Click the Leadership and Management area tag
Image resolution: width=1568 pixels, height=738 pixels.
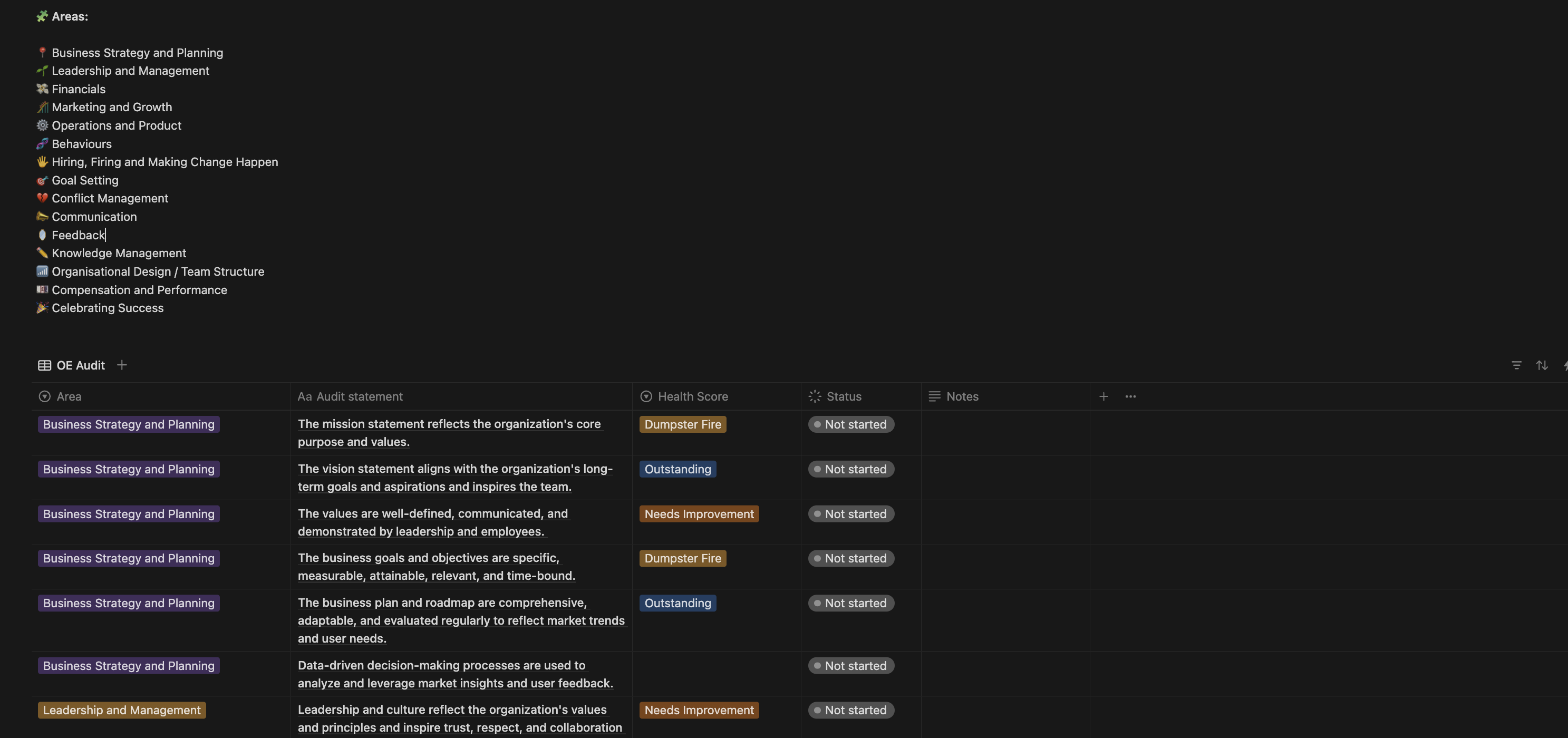(122, 710)
